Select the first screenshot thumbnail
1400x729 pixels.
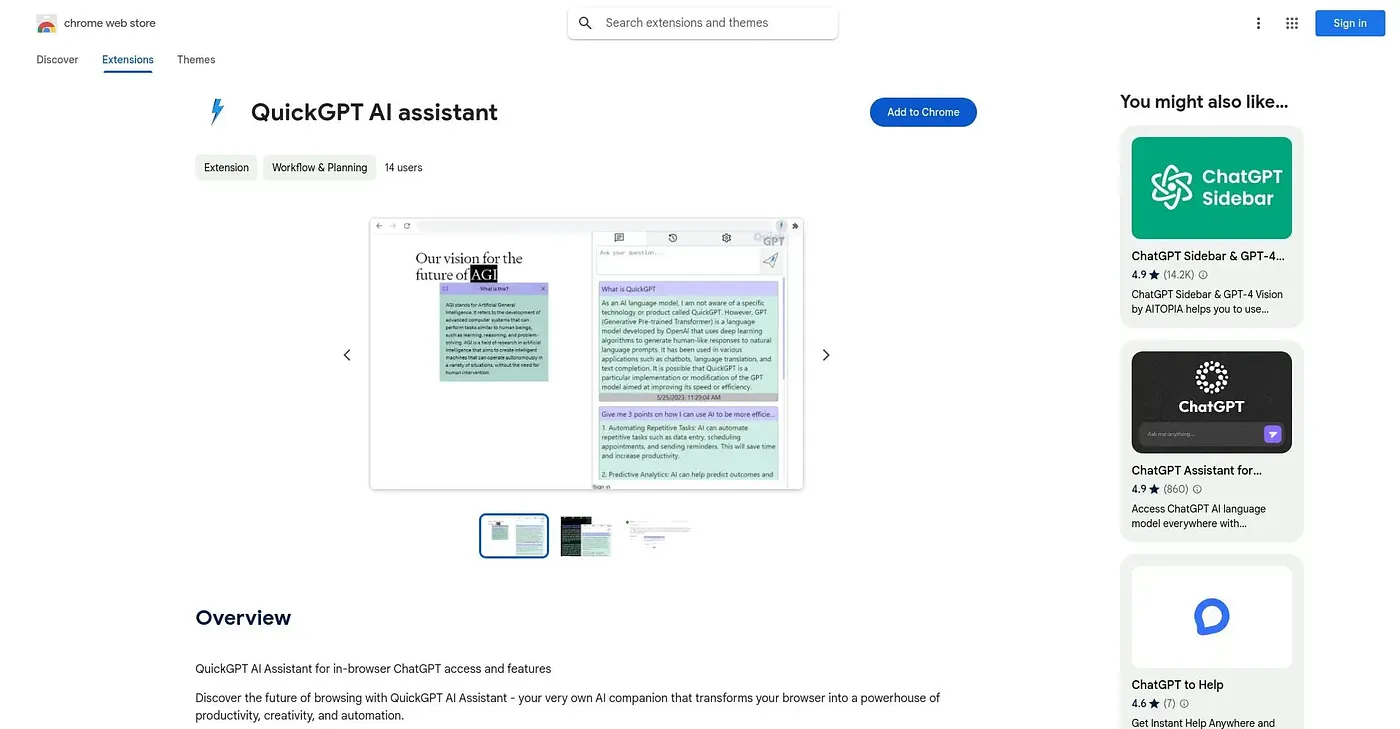[x=514, y=536]
